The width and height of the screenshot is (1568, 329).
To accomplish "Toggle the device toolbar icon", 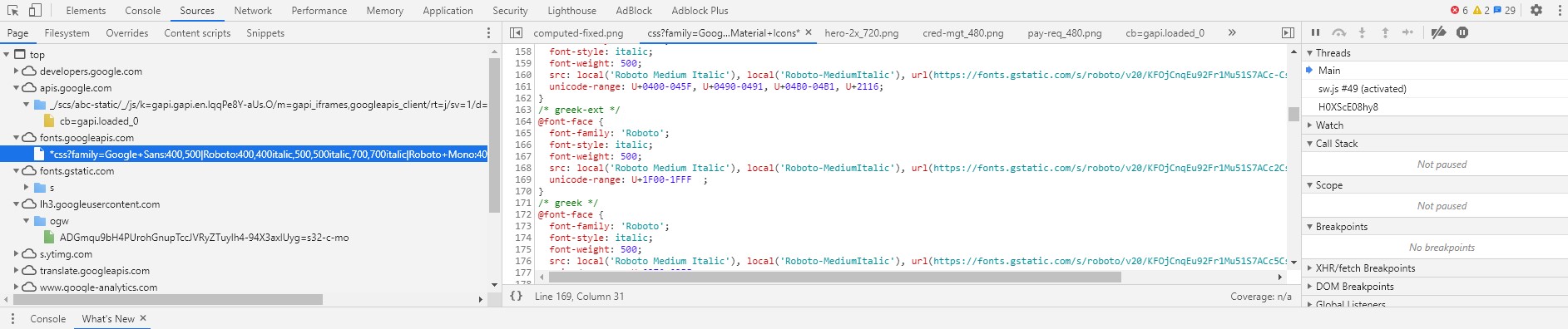I will [35, 10].
